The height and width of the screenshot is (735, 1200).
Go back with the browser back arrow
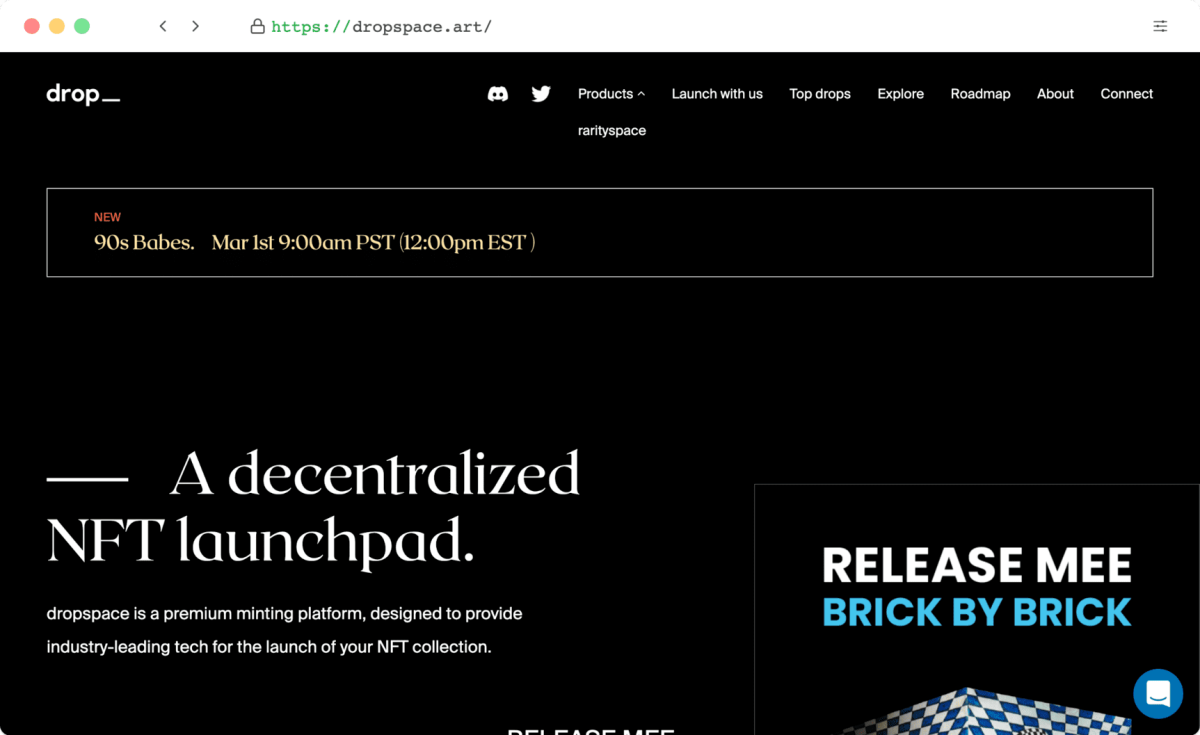coord(163,26)
